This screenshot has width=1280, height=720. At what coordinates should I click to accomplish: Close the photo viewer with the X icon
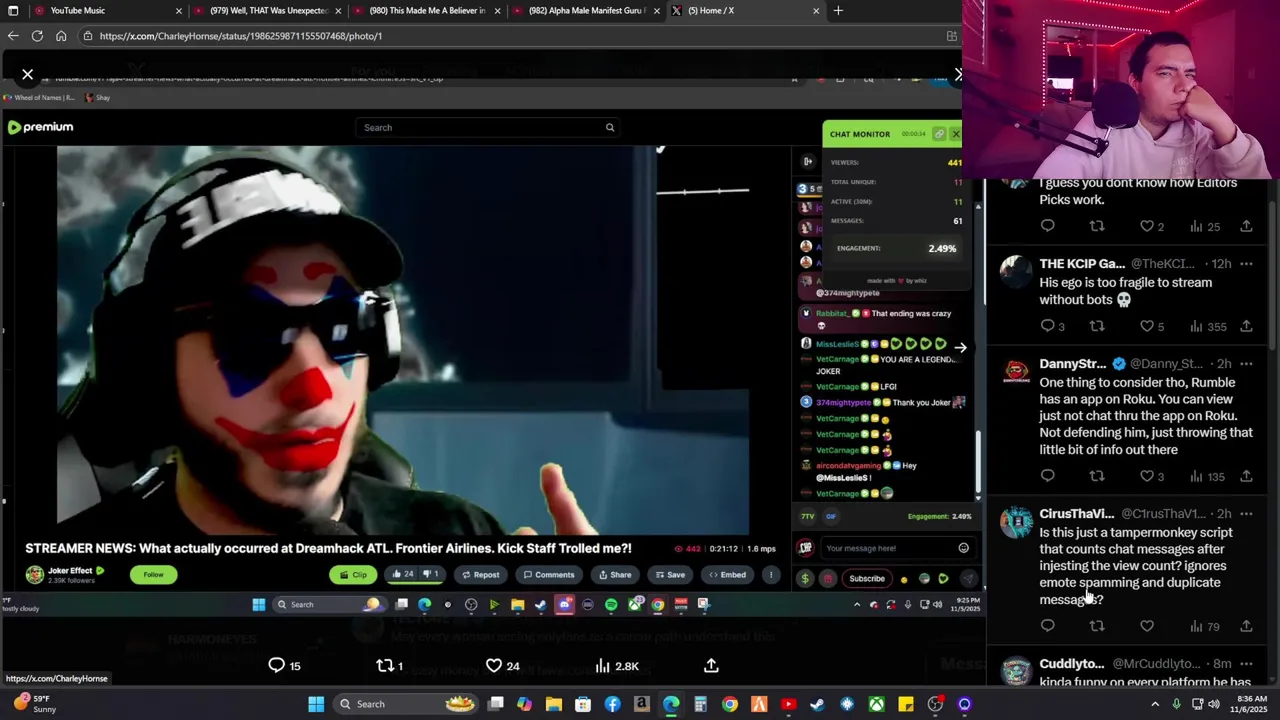point(28,75)
